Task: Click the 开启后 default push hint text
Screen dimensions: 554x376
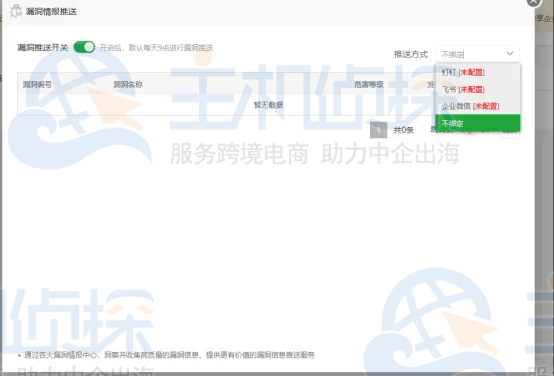Action: pos(156,48)
